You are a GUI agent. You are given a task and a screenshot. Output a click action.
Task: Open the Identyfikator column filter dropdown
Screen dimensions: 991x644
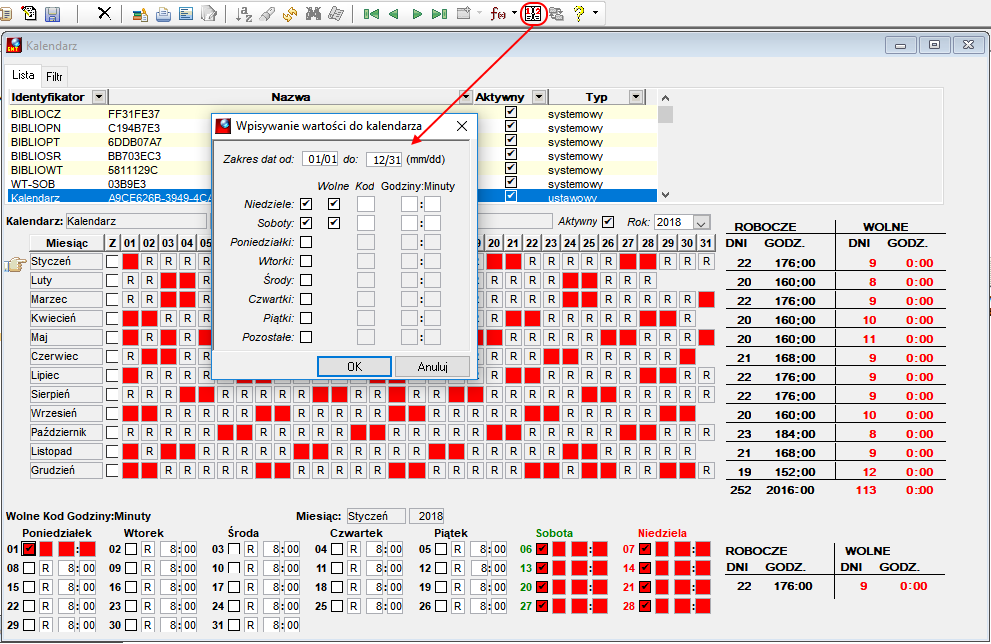tap(99, 97)
